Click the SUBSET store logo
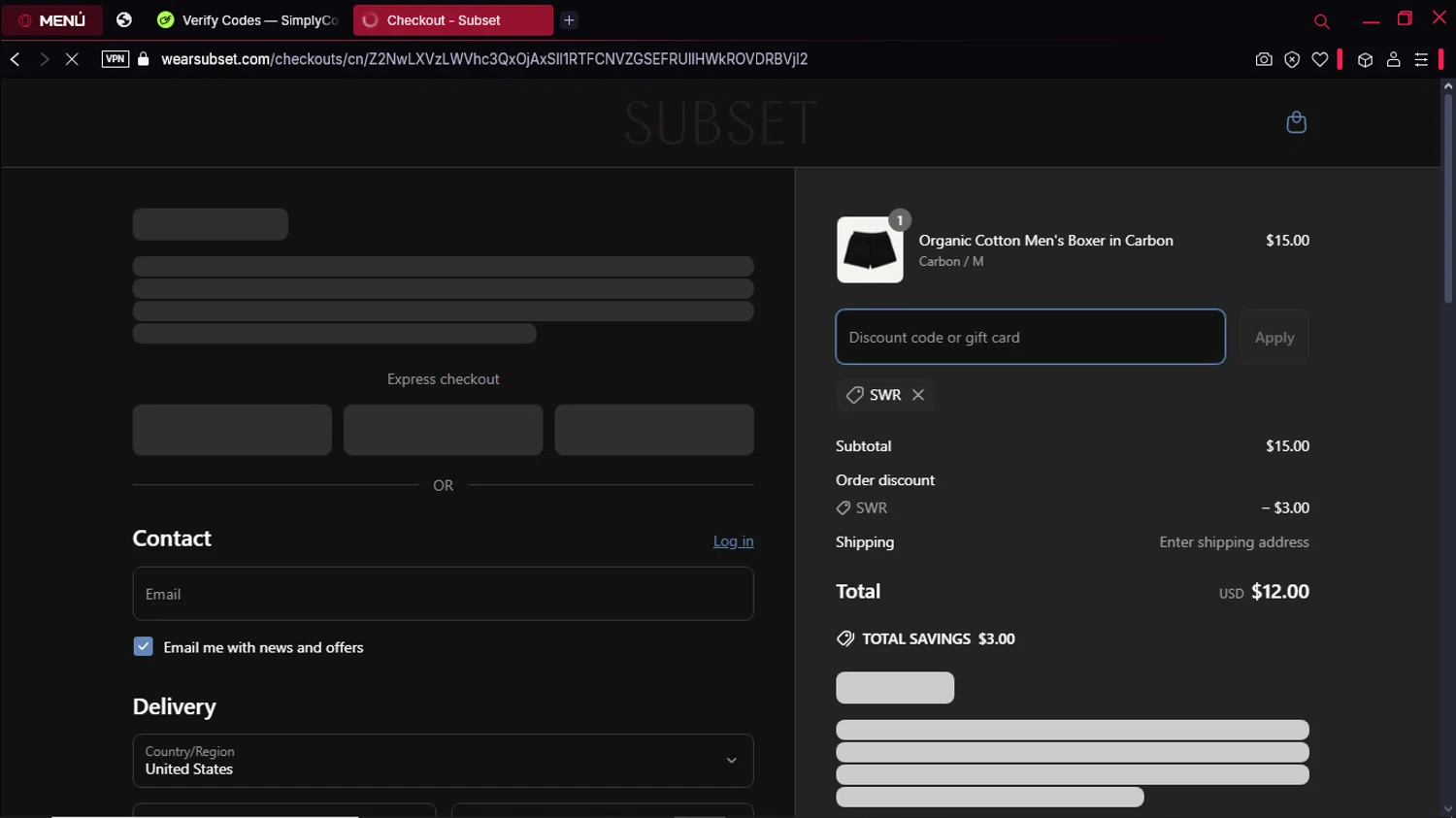The image size is (1456, 818). coord(720,123)
